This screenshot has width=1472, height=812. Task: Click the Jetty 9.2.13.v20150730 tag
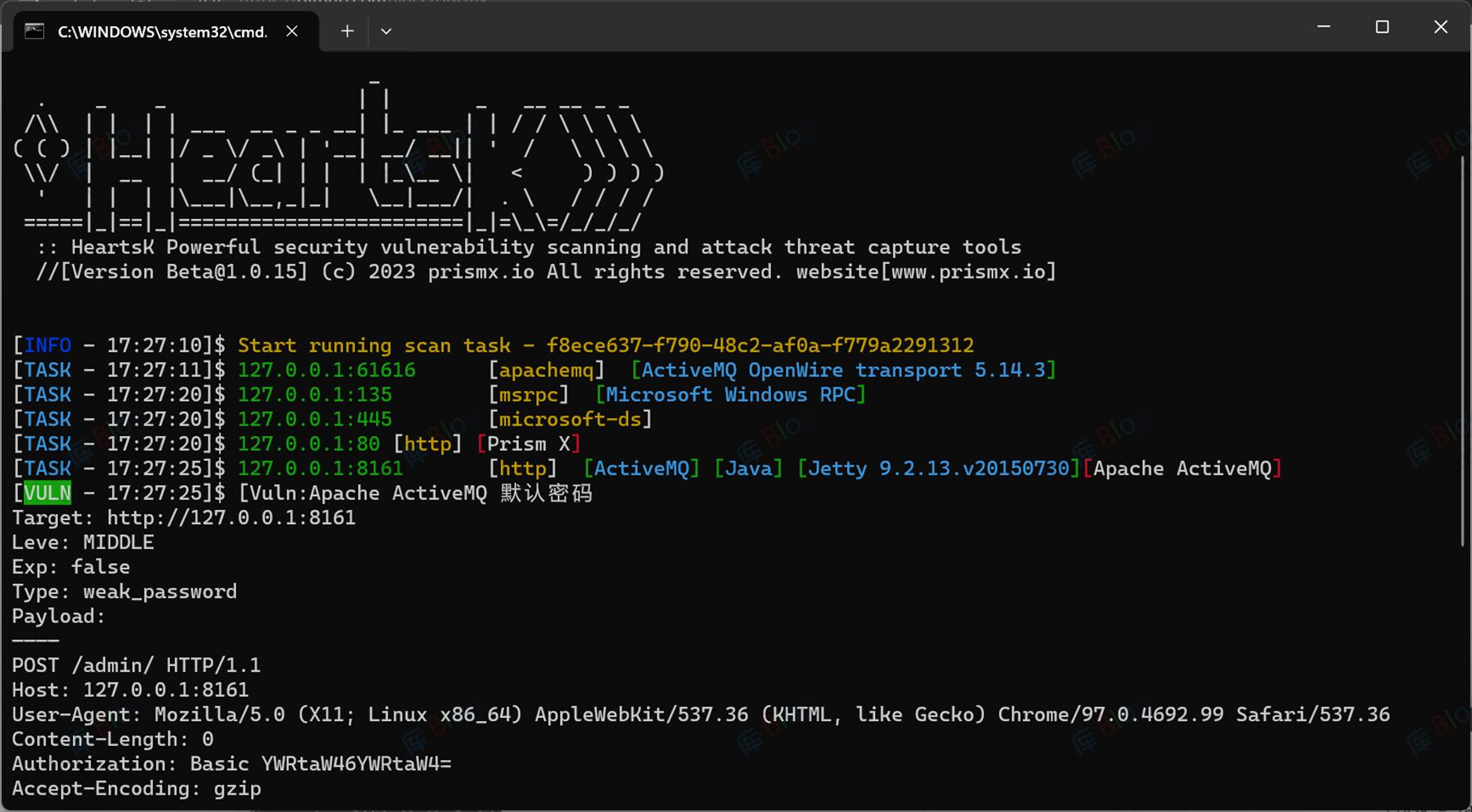[938, 468]
